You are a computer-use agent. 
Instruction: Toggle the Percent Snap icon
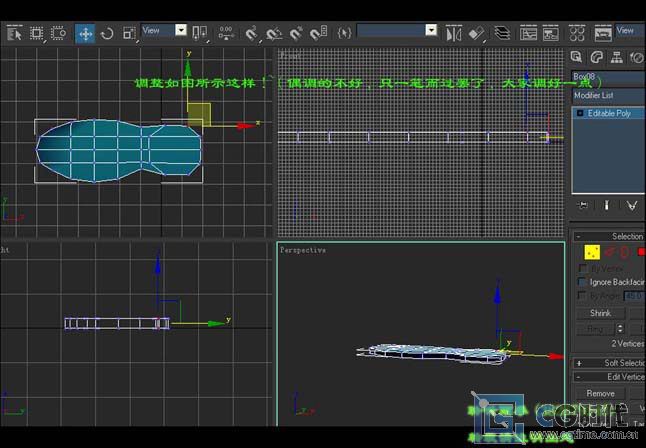296,34
